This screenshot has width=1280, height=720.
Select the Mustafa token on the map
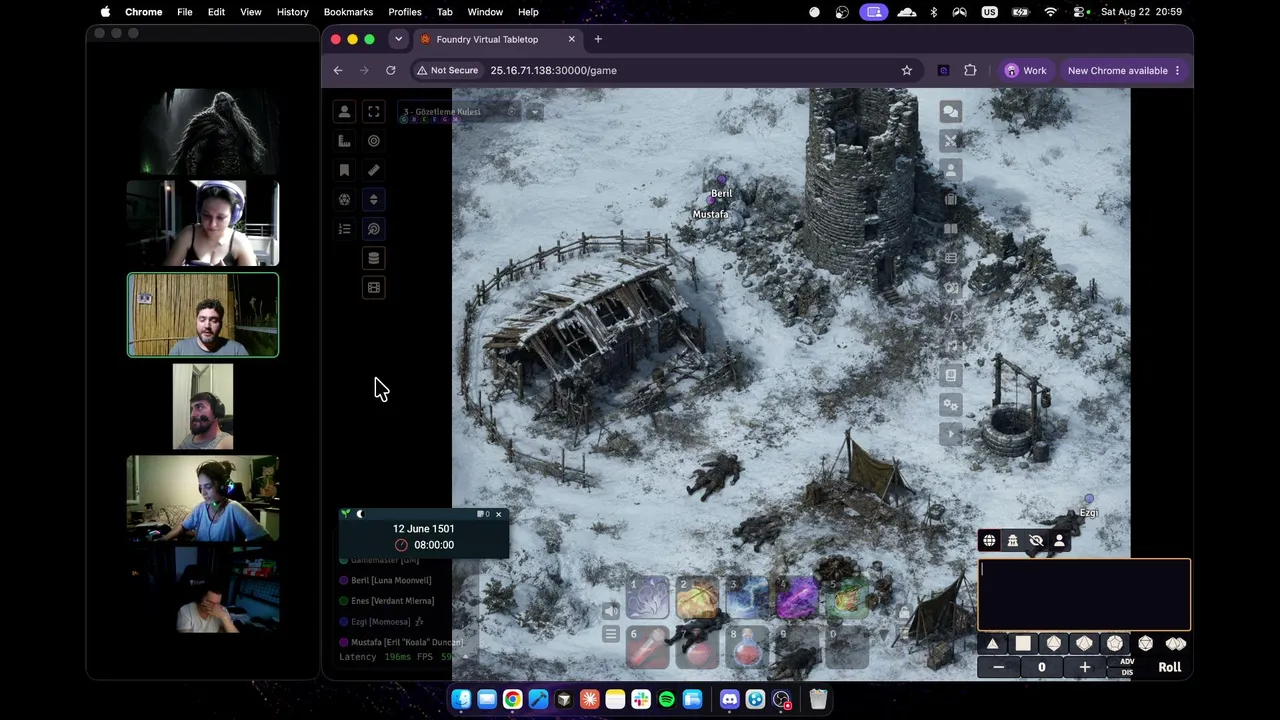(711, 200)
